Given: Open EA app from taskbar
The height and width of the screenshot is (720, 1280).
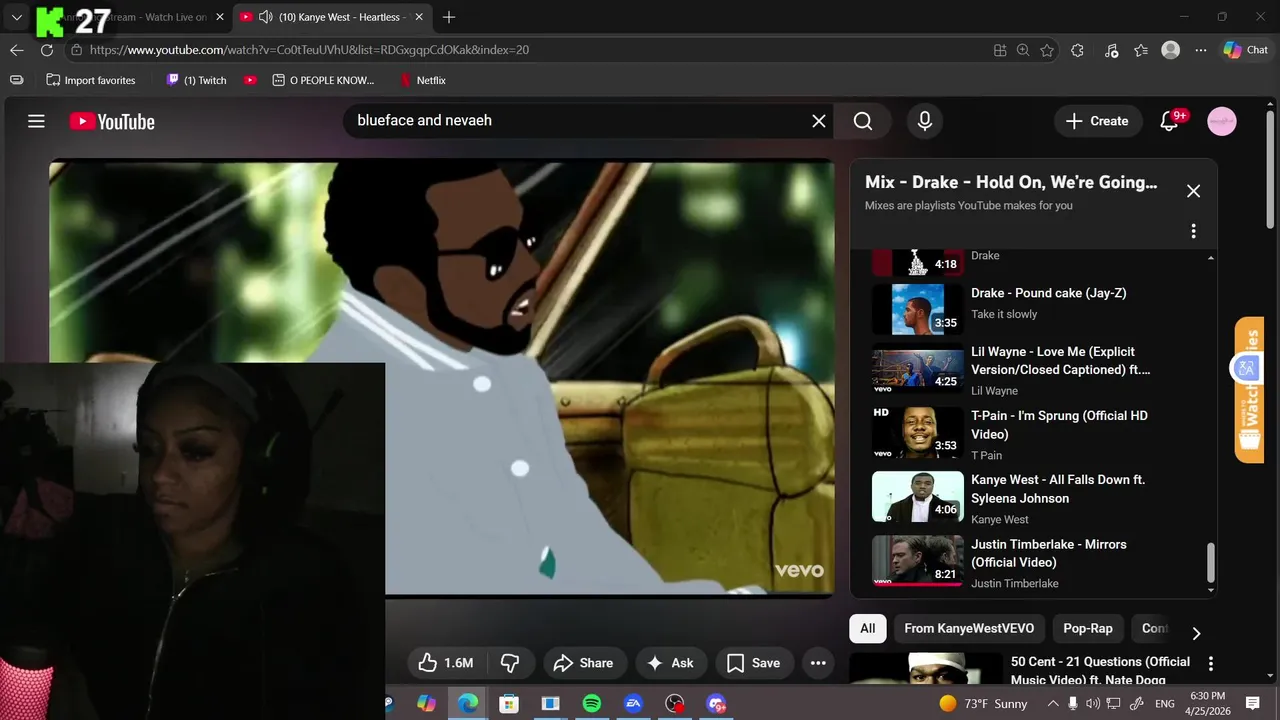Looking at the screenshot, I should coord(633,704).
